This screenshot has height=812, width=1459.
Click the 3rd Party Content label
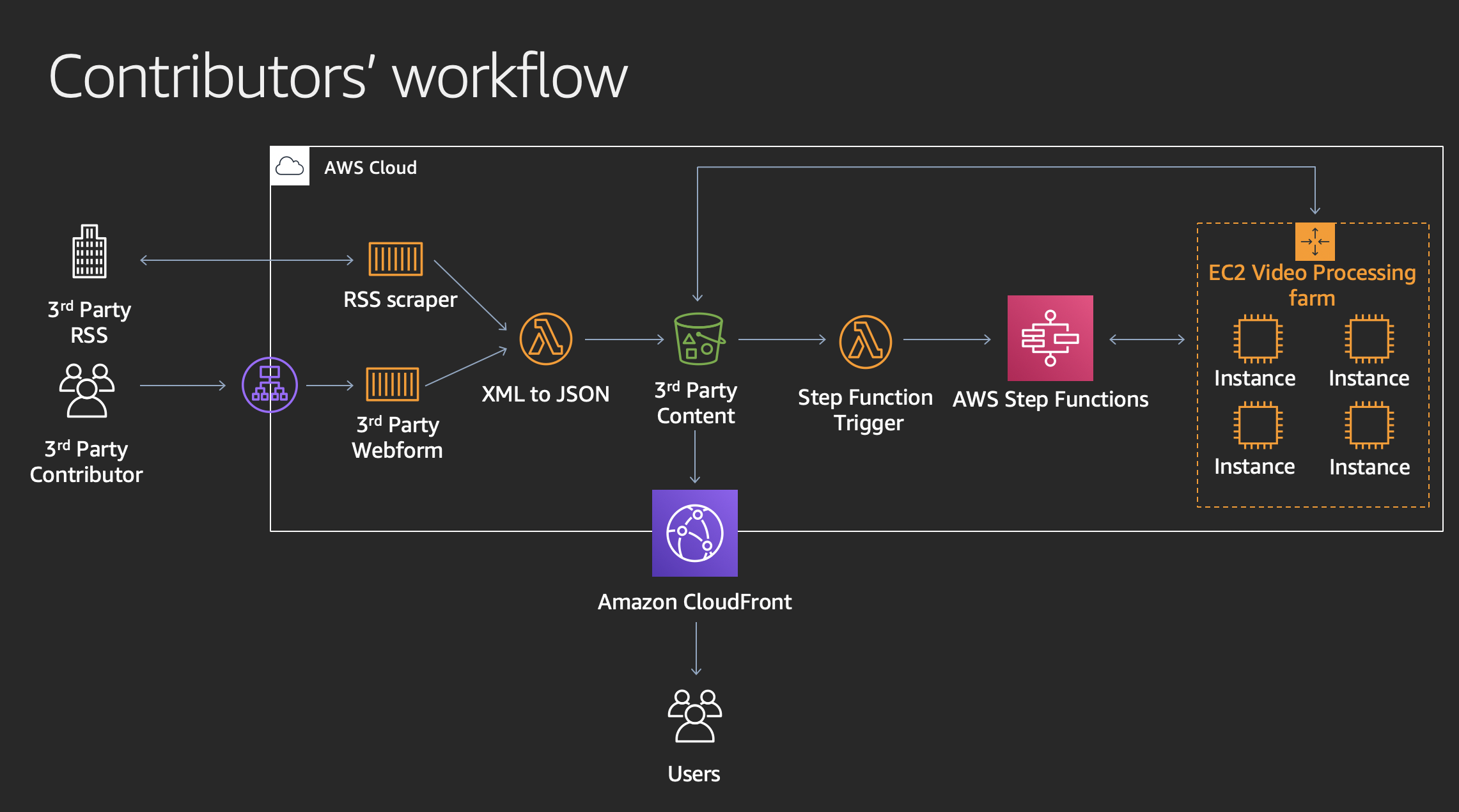[x=696, y=402]
